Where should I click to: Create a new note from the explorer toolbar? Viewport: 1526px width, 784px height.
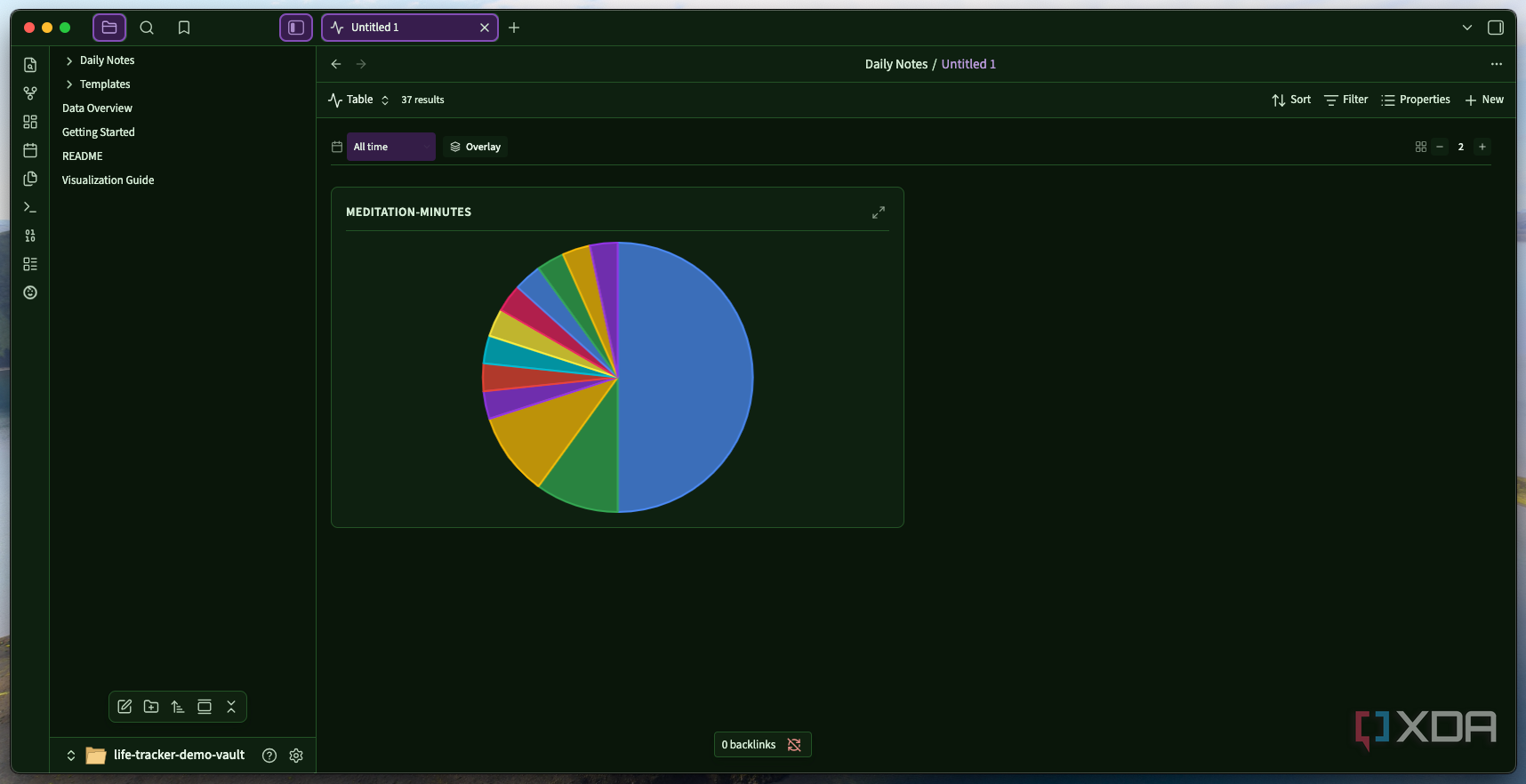coord(124,707)
